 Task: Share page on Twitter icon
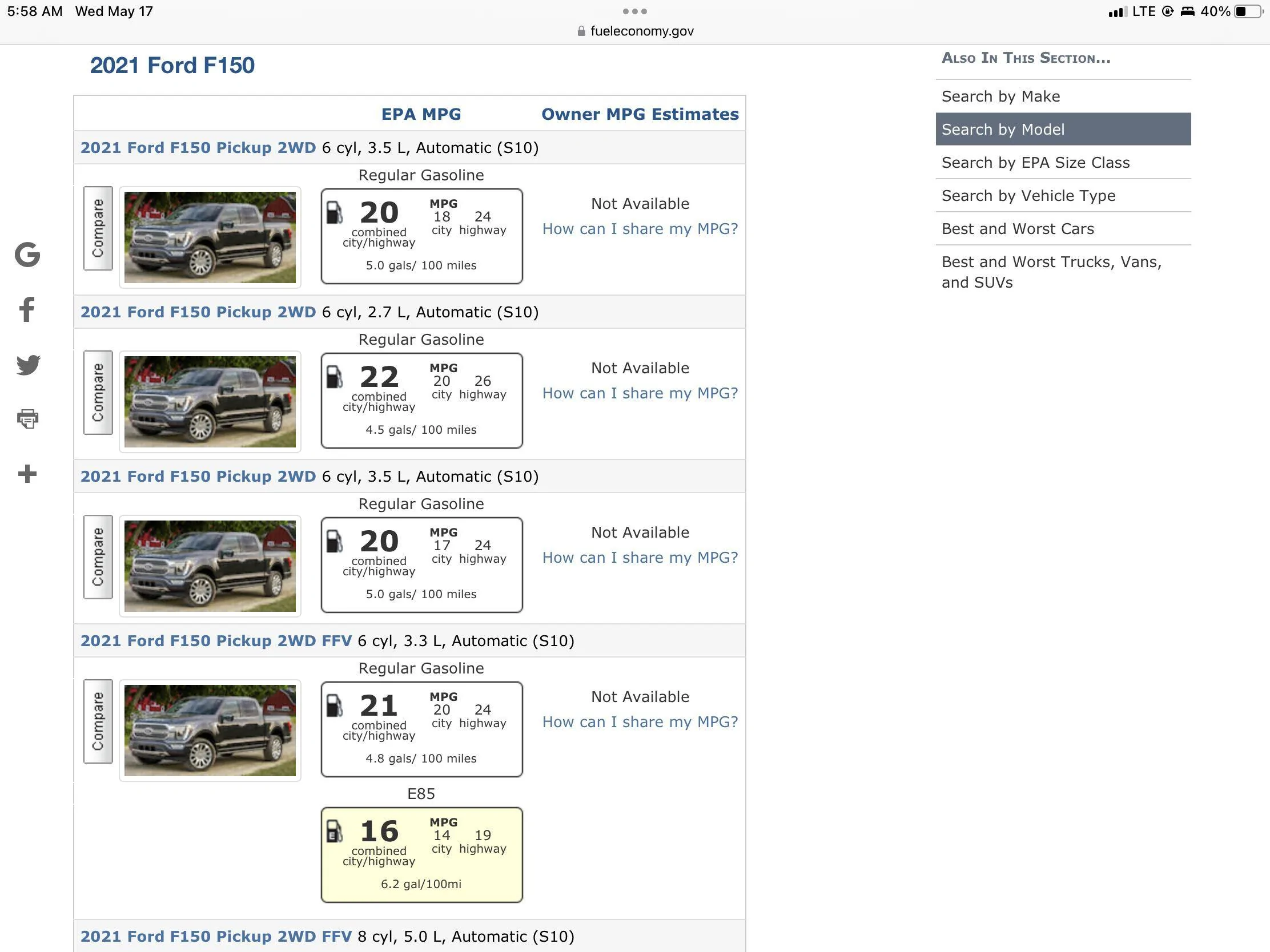[28, 364]
